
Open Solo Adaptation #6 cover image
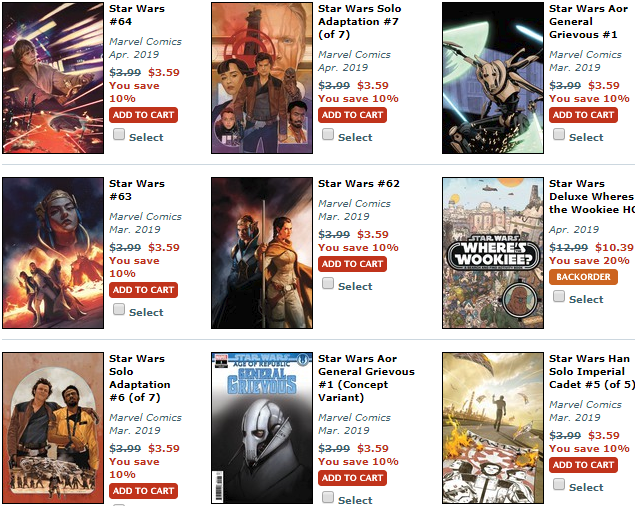[53, 428]
